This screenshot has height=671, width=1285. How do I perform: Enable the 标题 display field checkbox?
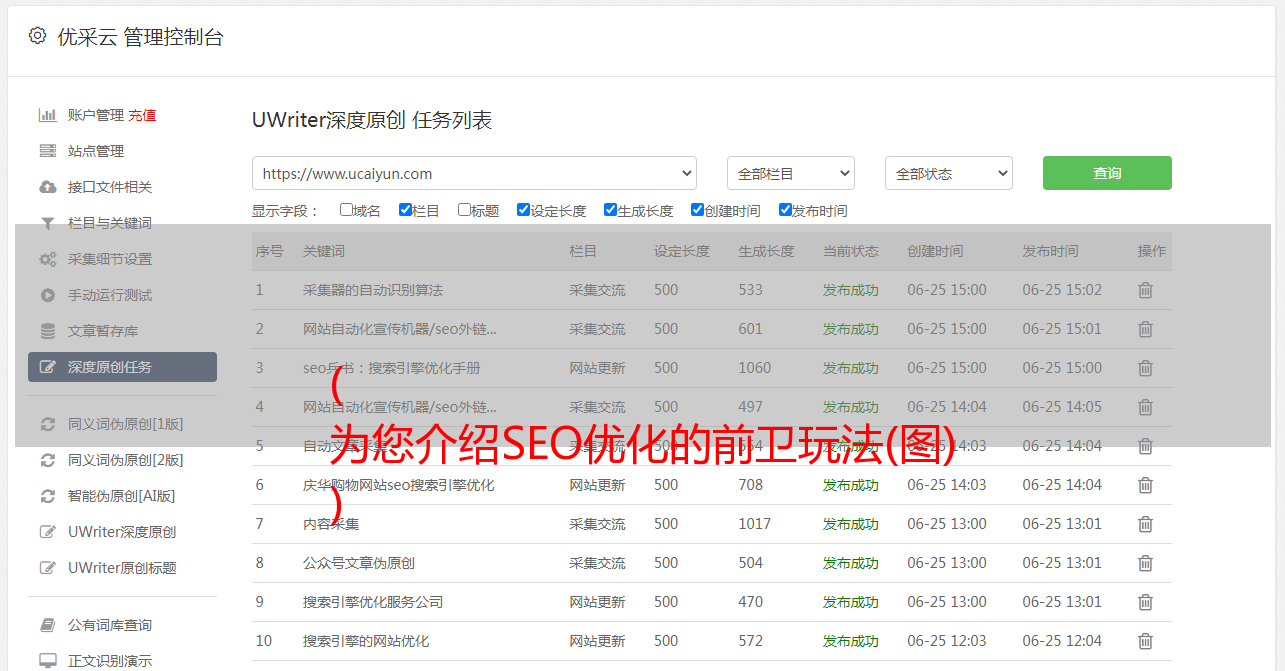pyautogui.click(x=464, y=210)
